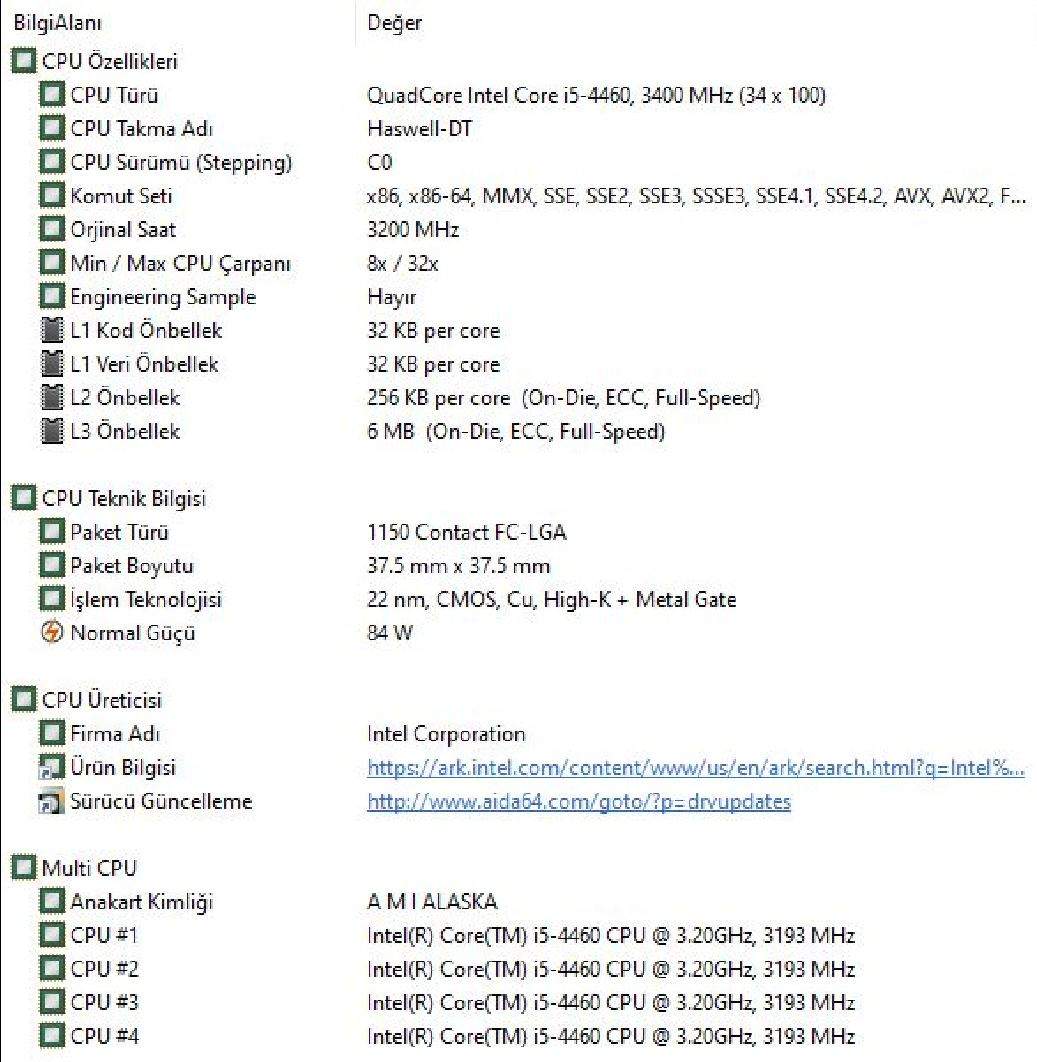Click the İşlem Teknolojisi row icon
The width and height of the screenshot is (1037, 1062).
[52, 599]
